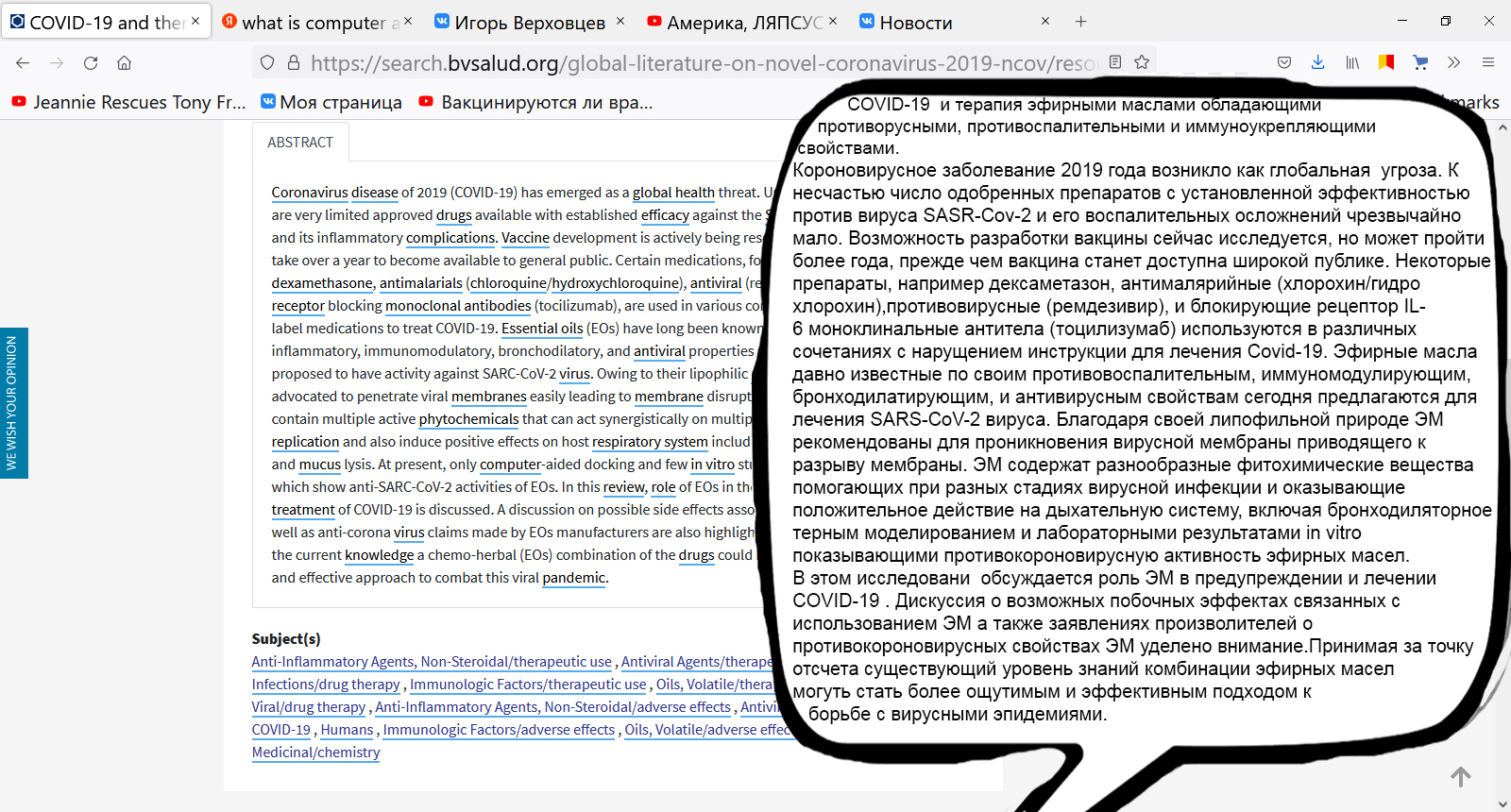Go to the browser home page
The height and width of the screenshot is (812, 1511).
pyautogui.click(x=124, y=63)
